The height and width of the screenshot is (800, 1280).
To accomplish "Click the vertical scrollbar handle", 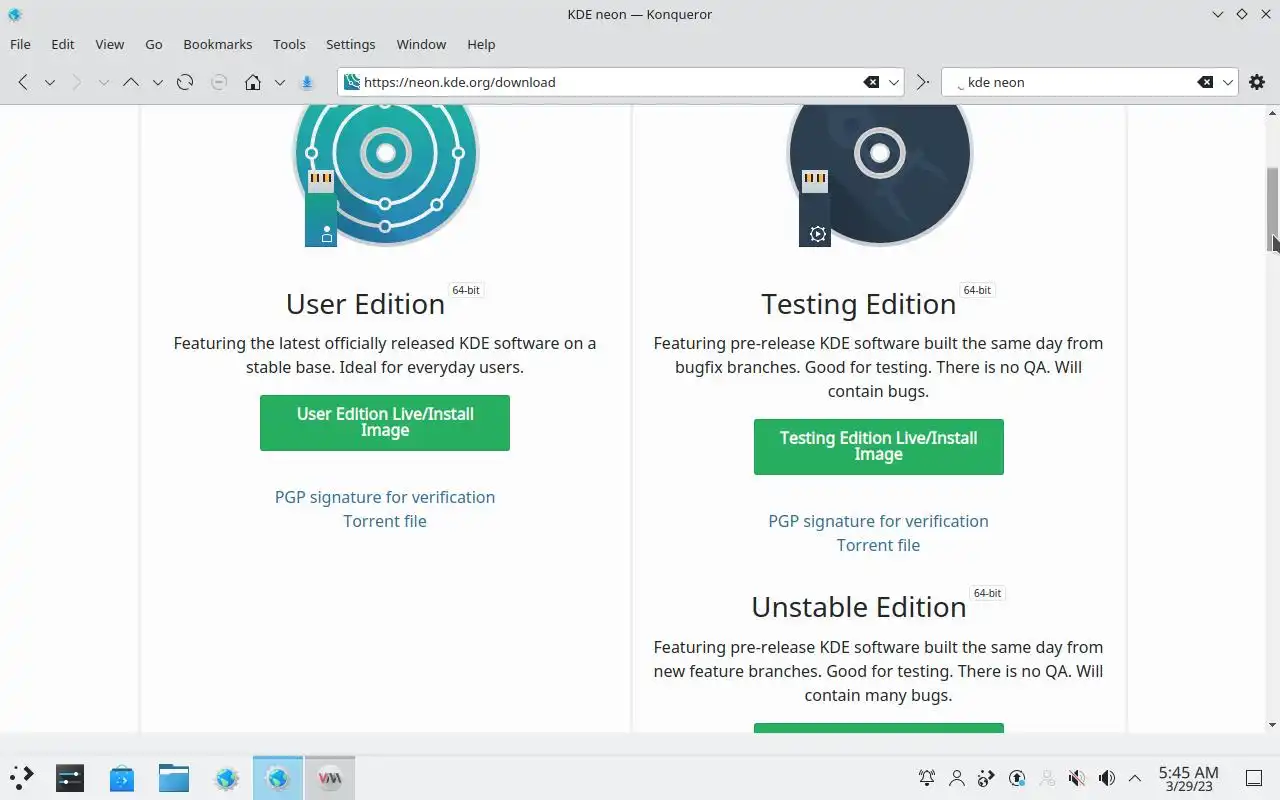I will [1272, 210].
